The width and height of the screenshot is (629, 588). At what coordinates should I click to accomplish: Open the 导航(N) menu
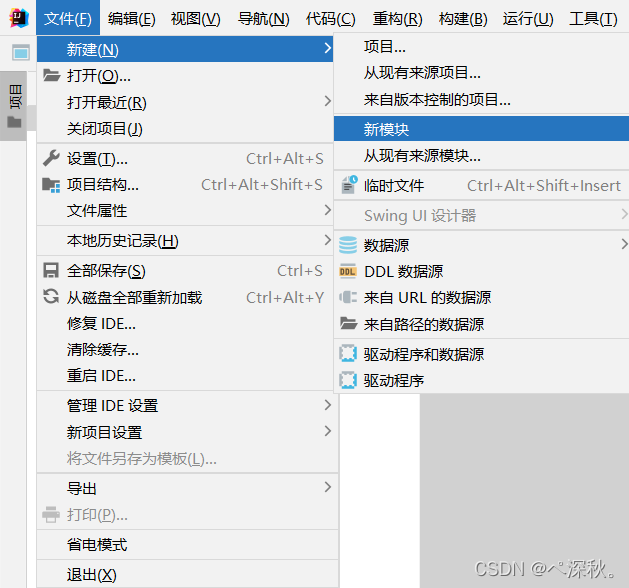pyautogui.click(x=264, y=18)
